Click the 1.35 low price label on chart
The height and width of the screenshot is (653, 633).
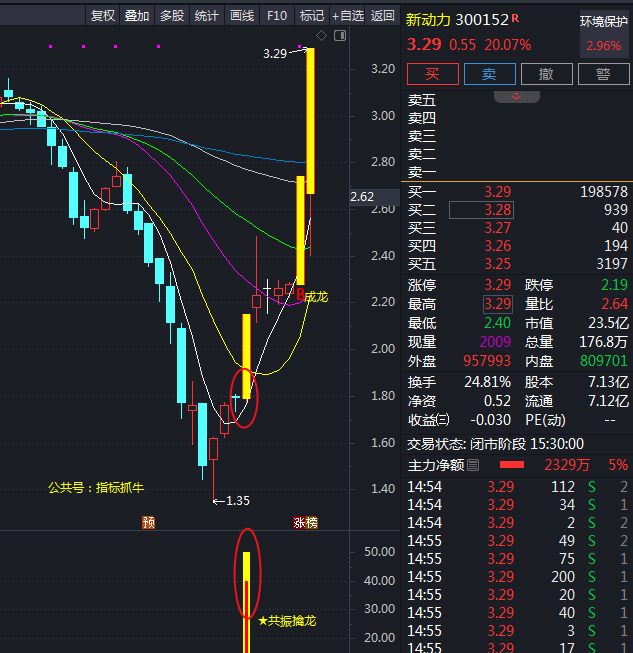pos(238,501)
